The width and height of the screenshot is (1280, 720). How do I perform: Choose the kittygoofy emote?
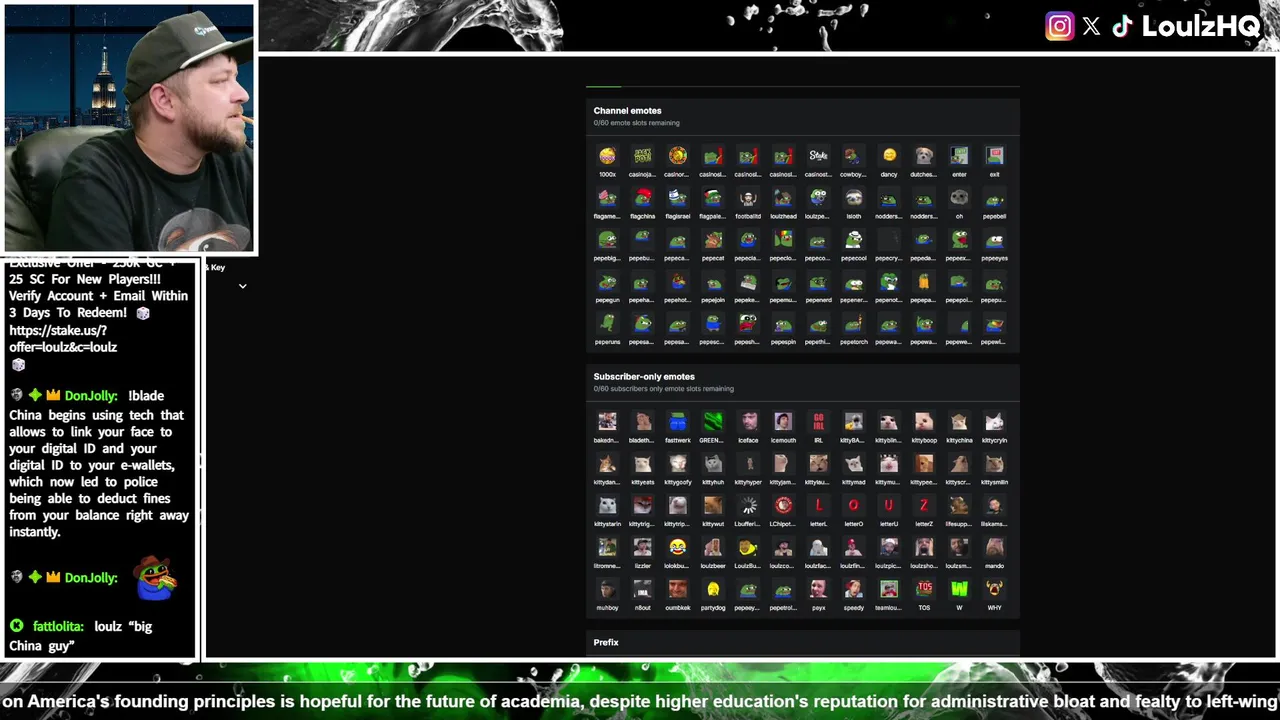pos(677,464)
